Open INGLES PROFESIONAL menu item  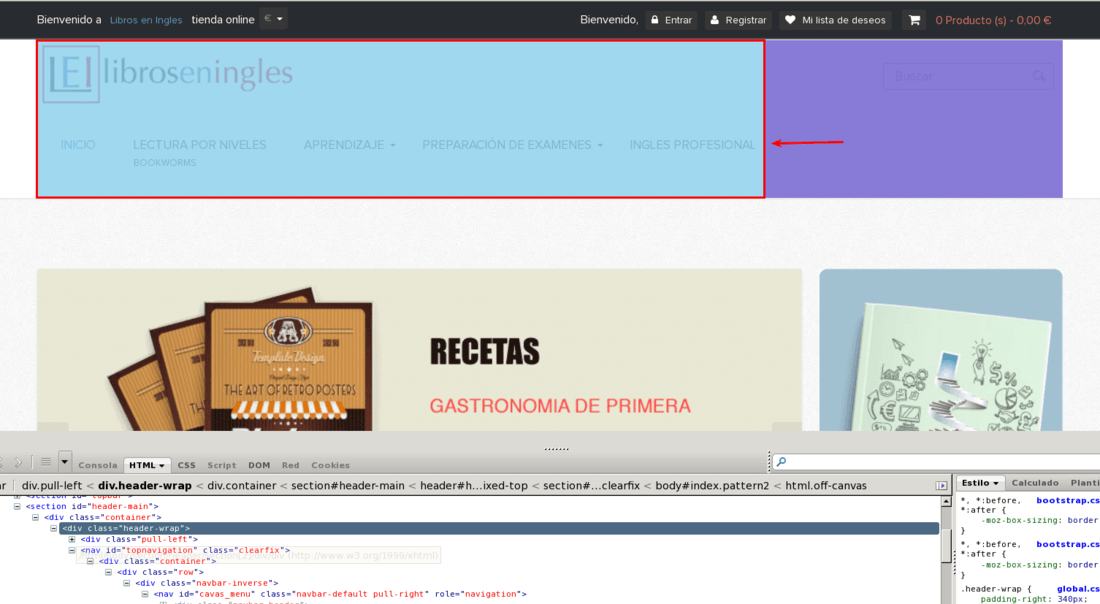point(692,145)
